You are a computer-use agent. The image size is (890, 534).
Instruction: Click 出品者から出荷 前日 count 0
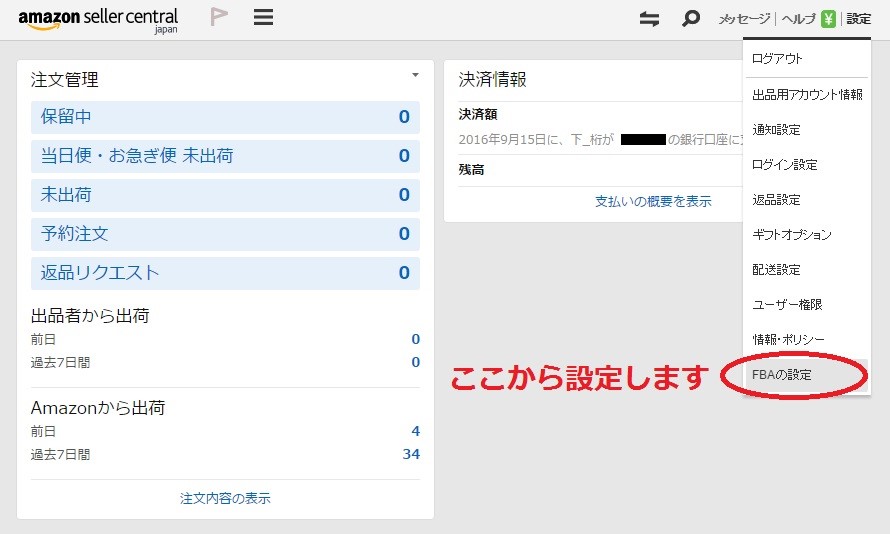point(415,339)
